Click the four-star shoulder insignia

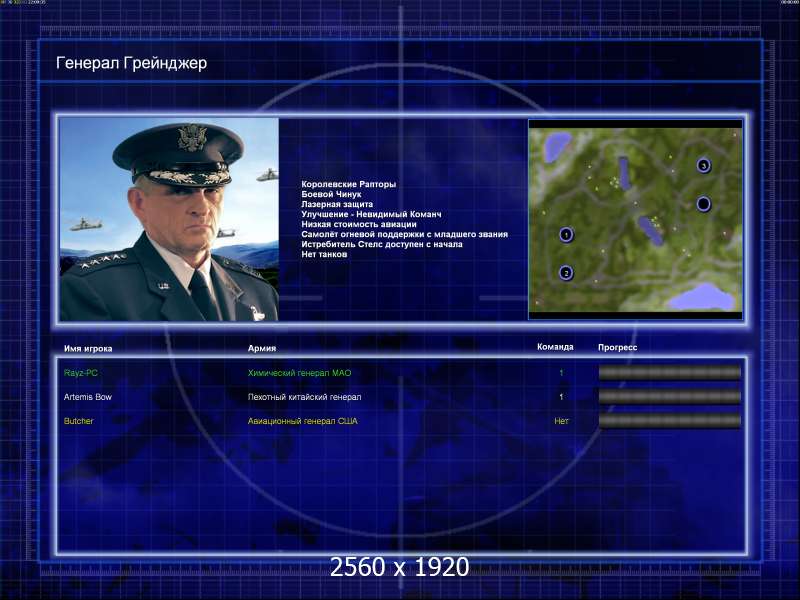coord(103,261)
